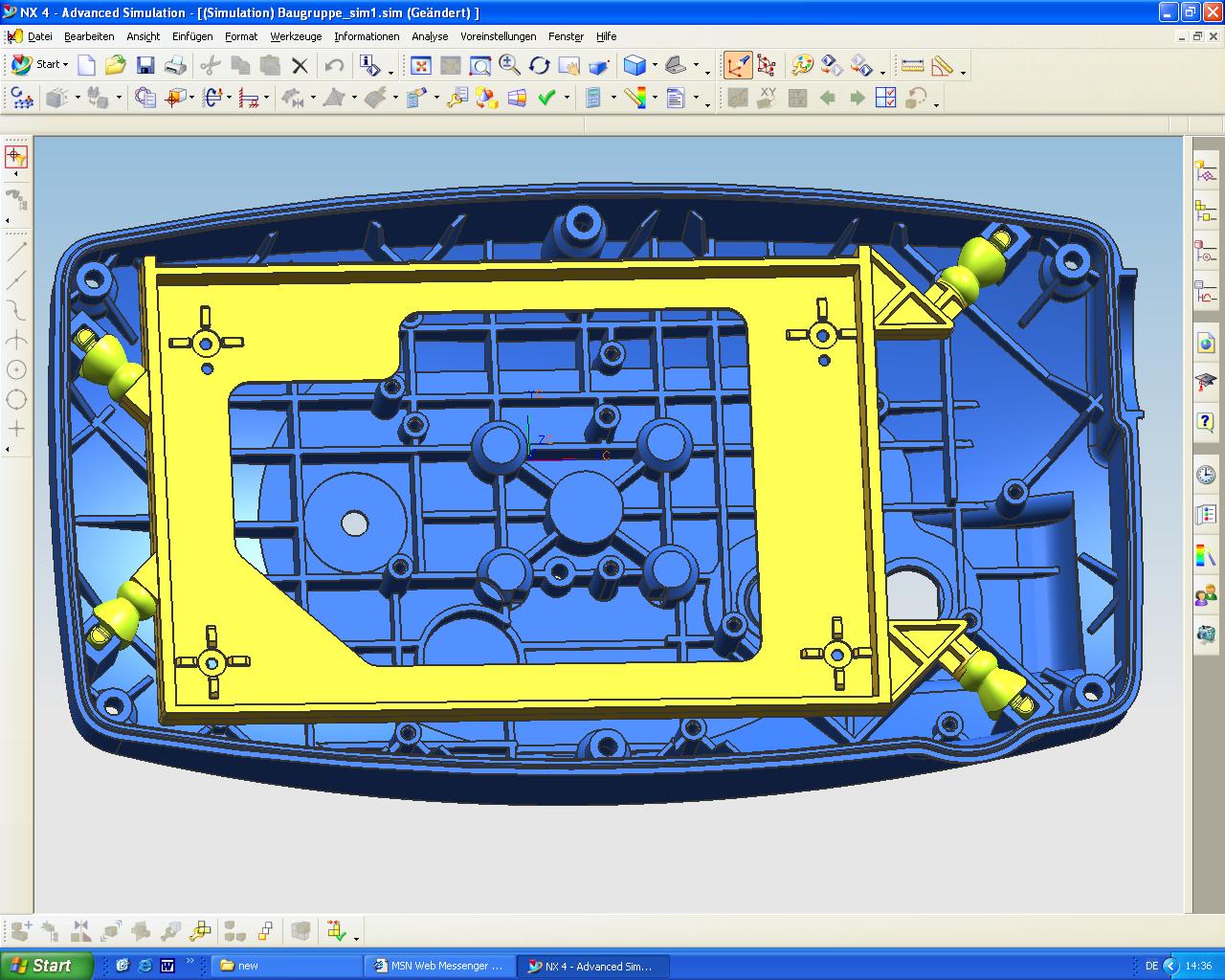Click the Windows Start button
The width and height of the screenshot is (1225, 980).
[47, 966]
